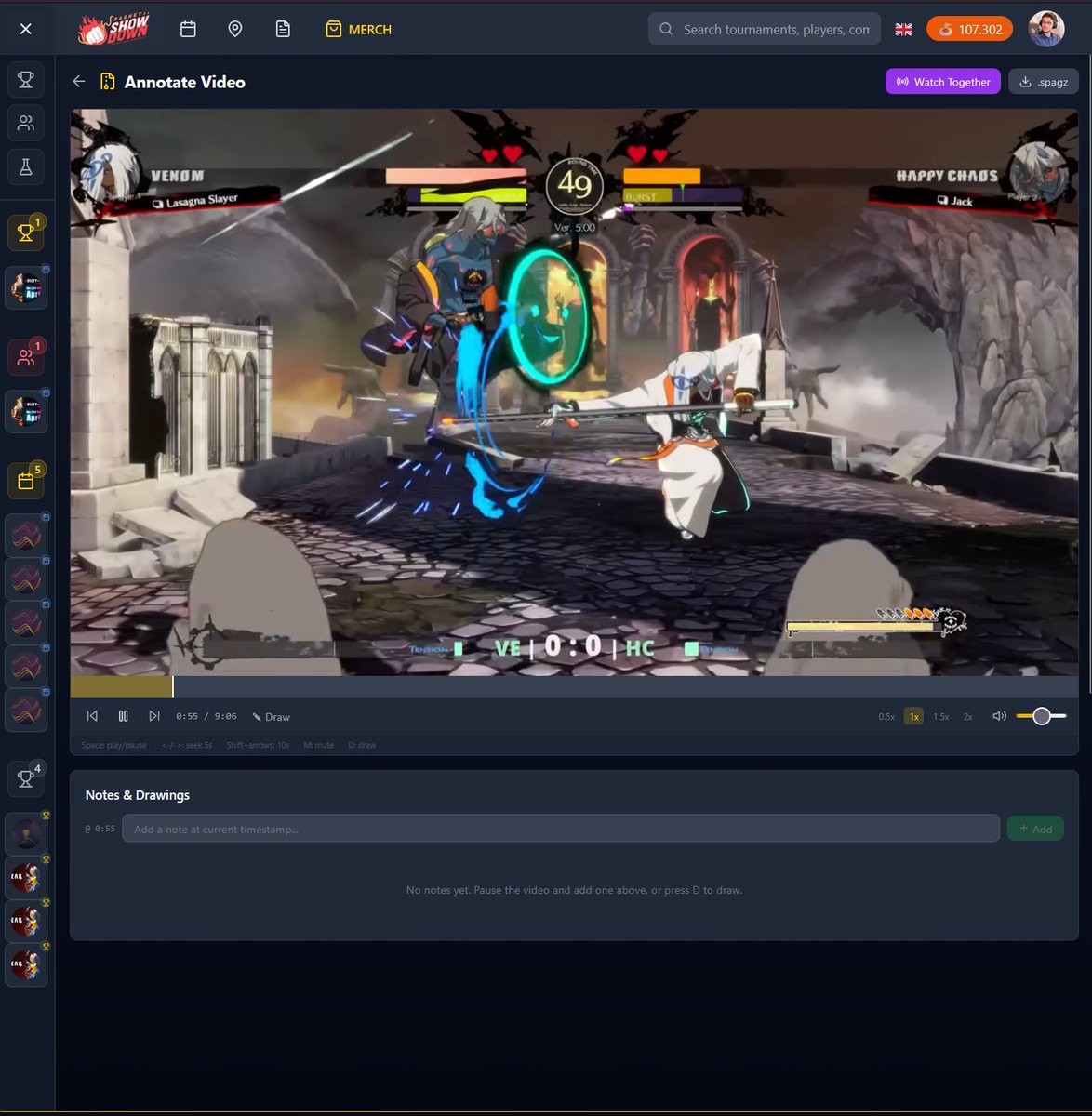Click the 'Shift+arrows: 10s' shortcut hint
The width and height of the screenshot is (1092, 1116).
tap(258, 745)
